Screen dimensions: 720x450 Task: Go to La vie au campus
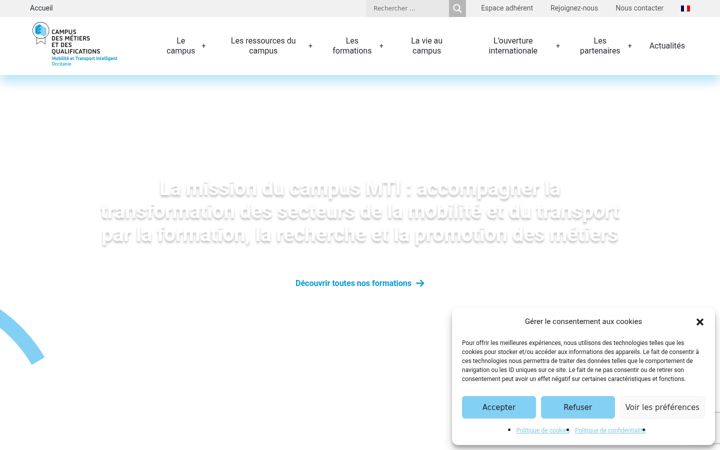click(427, 46)
